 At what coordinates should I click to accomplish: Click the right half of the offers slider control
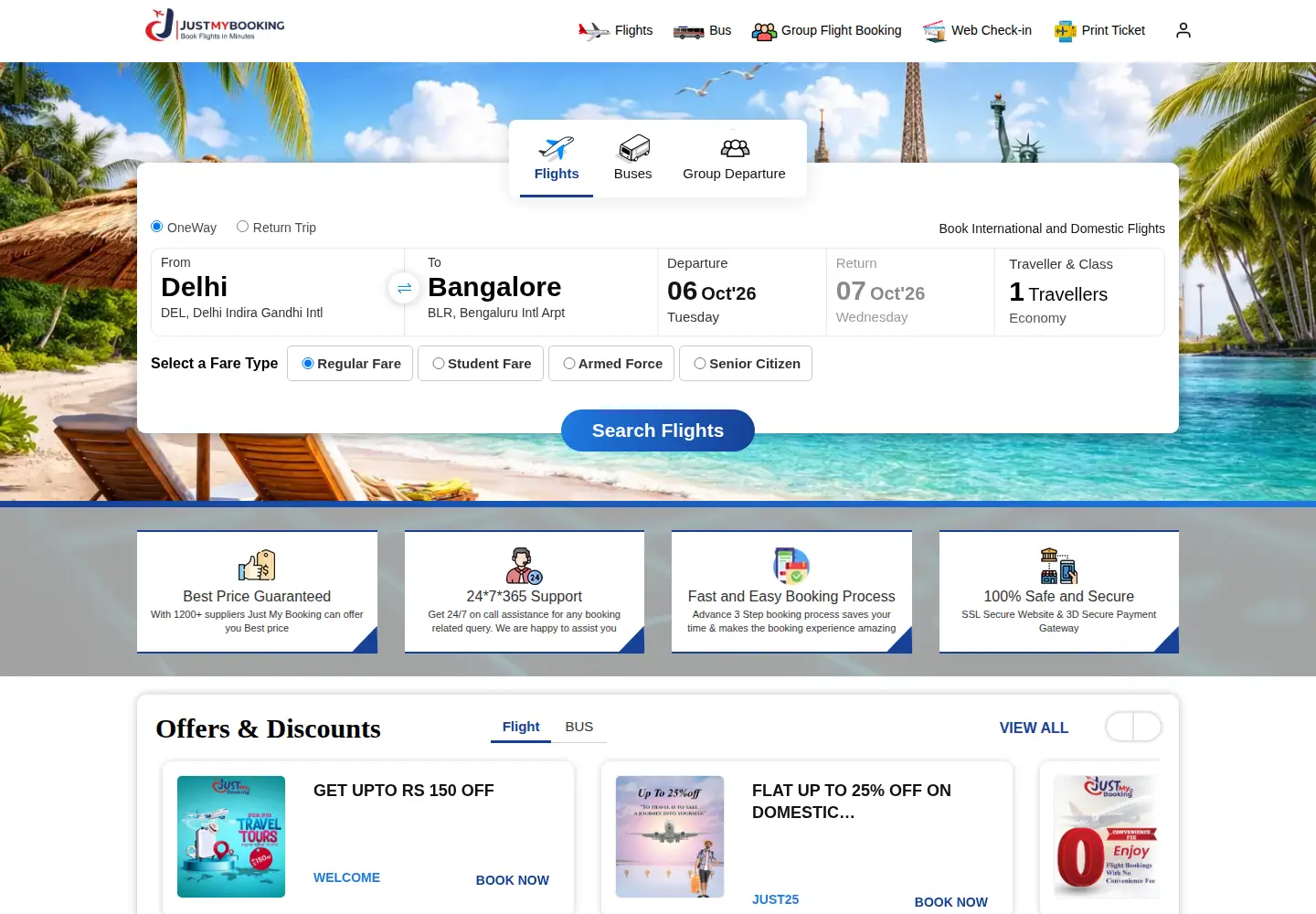click(x=1148, y=727)
